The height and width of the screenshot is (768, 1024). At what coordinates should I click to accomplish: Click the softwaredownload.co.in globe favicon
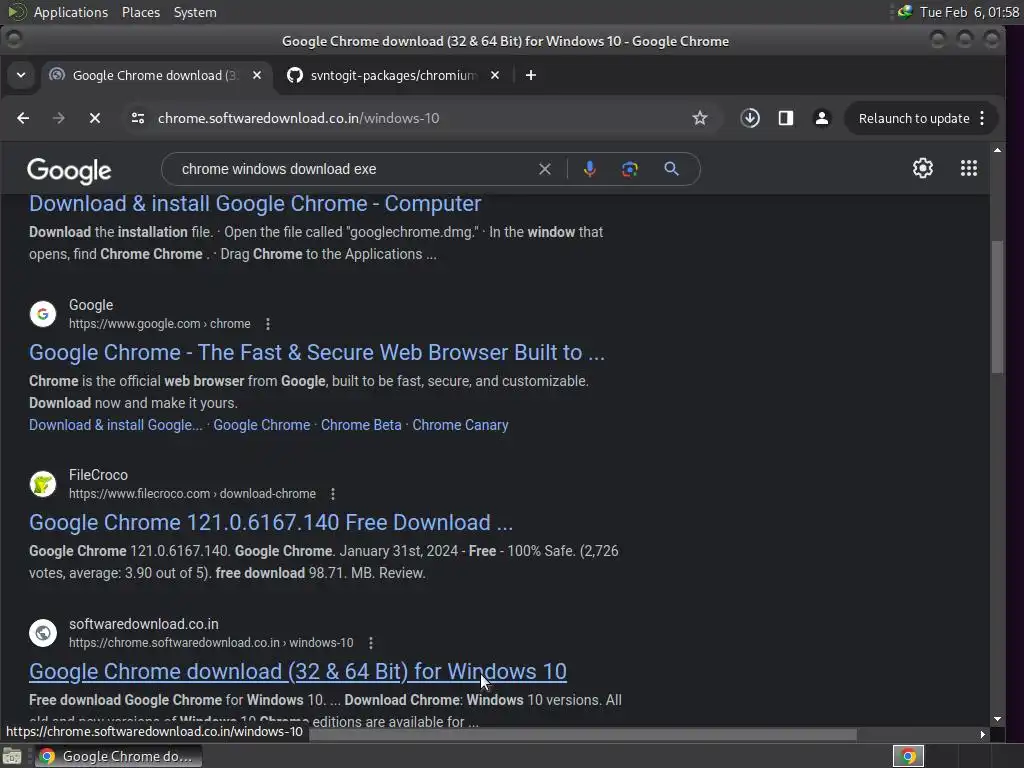point(43,633)
